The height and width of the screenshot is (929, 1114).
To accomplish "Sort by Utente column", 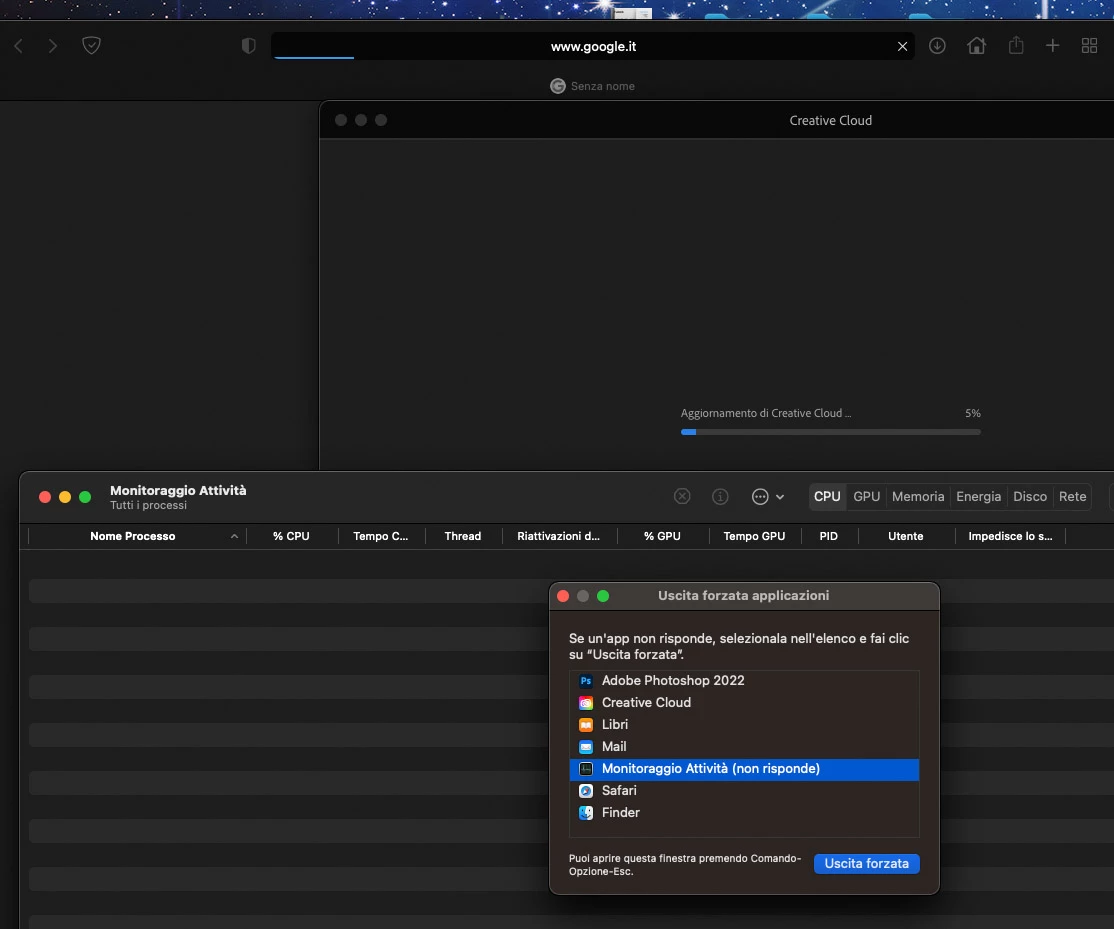I will pos(905,536).
